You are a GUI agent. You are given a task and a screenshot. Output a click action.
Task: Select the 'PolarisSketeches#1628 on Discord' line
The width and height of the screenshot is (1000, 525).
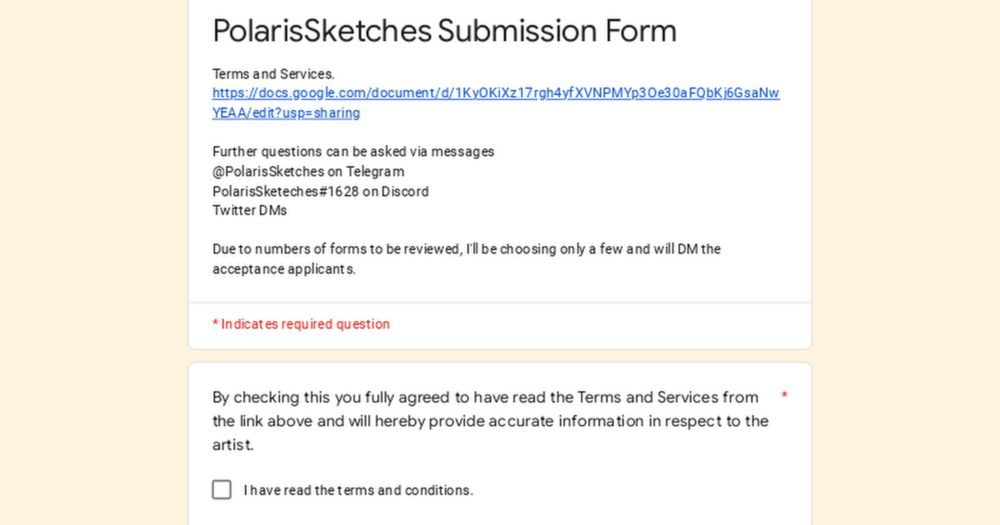[x=320, y=191]
